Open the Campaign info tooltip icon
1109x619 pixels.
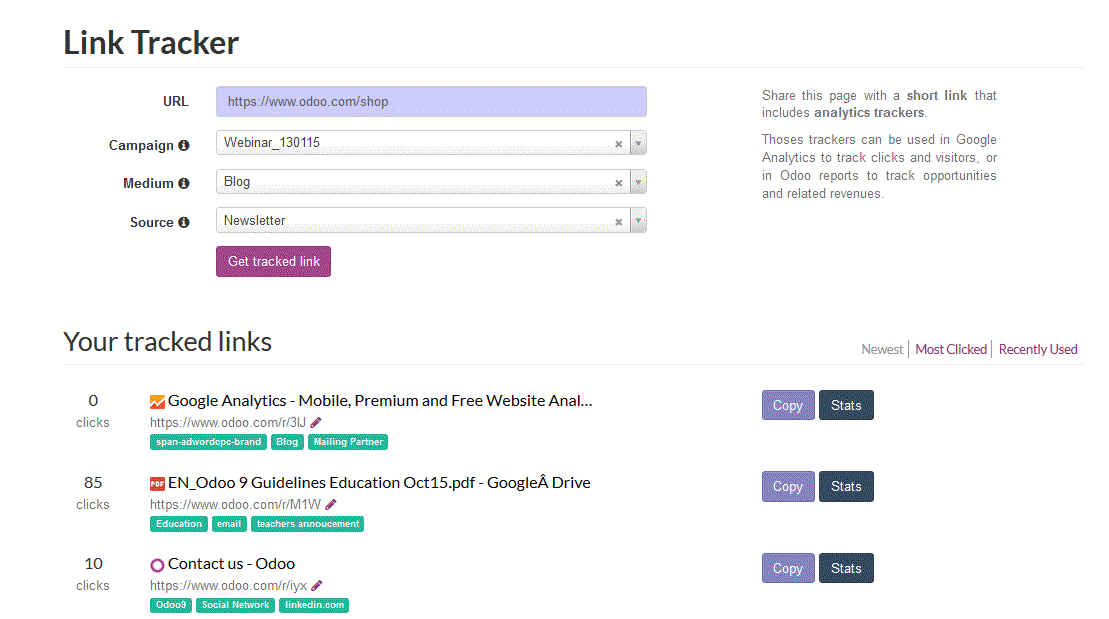tap(185, 145)
